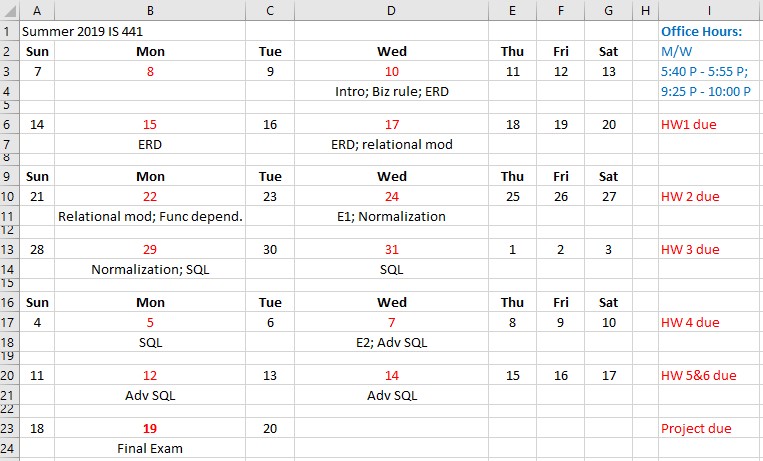Select the 'Intro; Biz rule; ERD' cell

(x=391, y=92)
